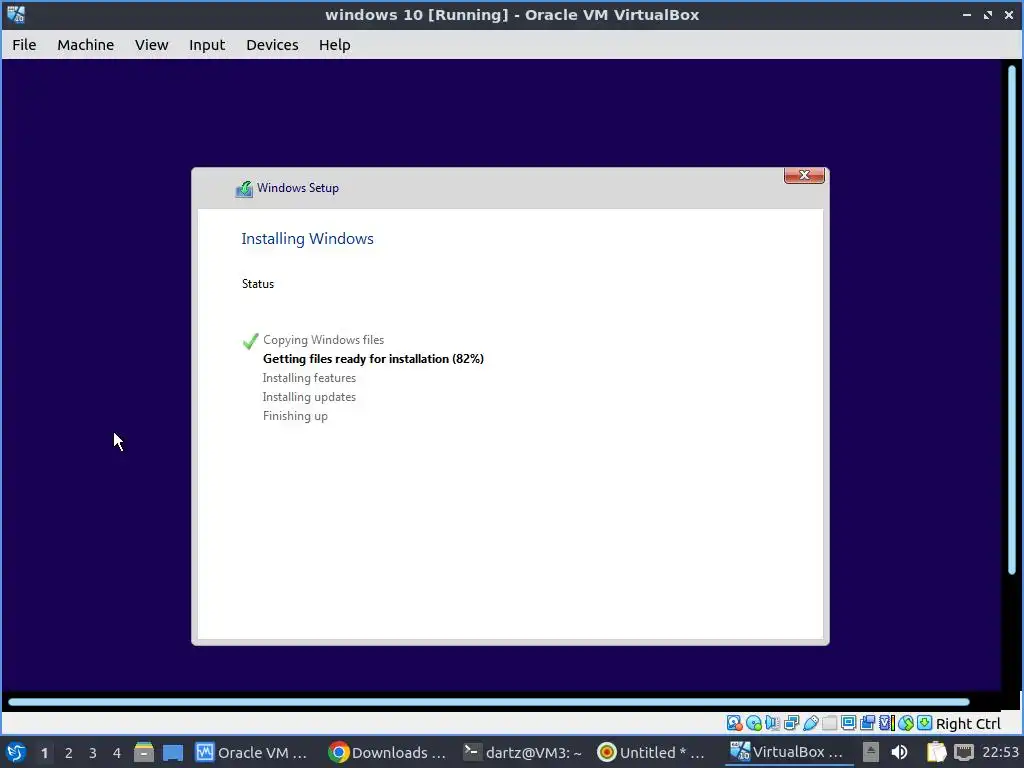
Task: Switch to the Oracle VM taskbar window
Action: [251, 752]
